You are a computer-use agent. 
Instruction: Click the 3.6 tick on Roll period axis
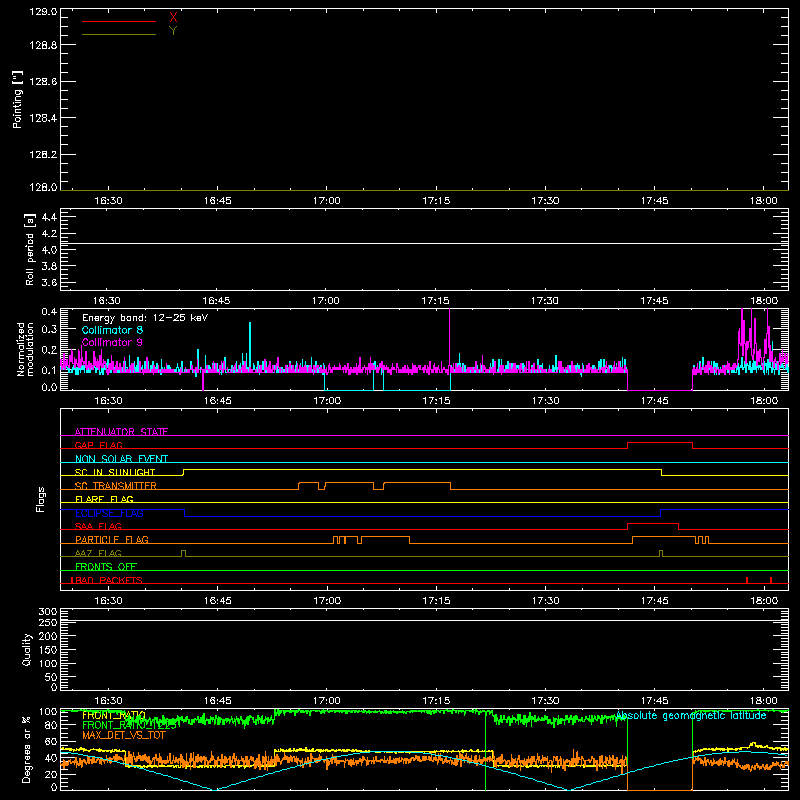49,282
